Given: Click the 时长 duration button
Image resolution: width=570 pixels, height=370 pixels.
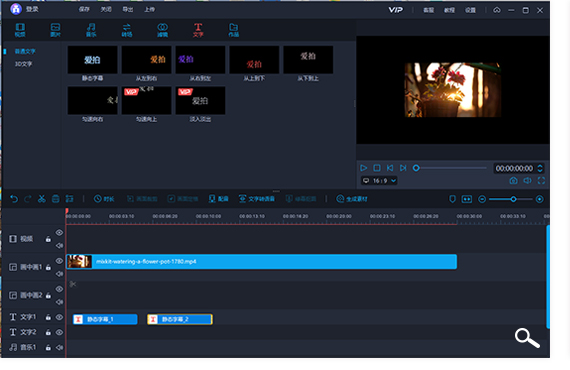Looking at the screenshot, I should tap(104, 199).
